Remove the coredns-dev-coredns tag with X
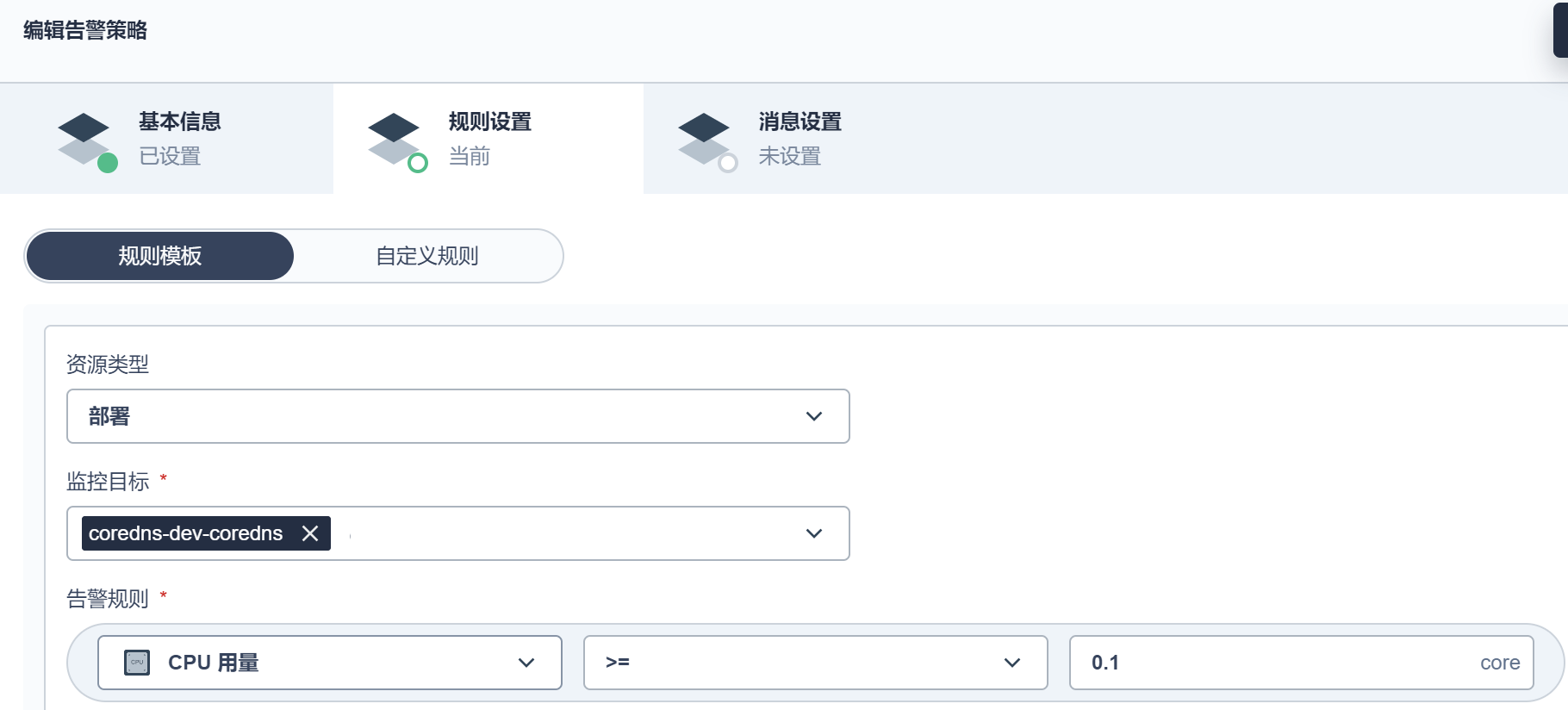Viewport: 1568px width, 710px height. 310,533
